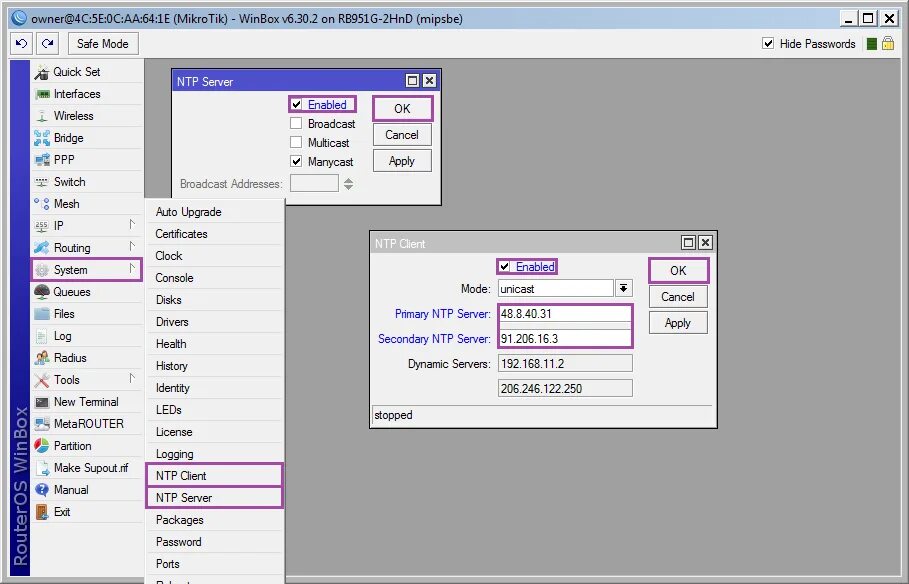Open the Files folder icon
909x584 pixels.
pos(42,314)
